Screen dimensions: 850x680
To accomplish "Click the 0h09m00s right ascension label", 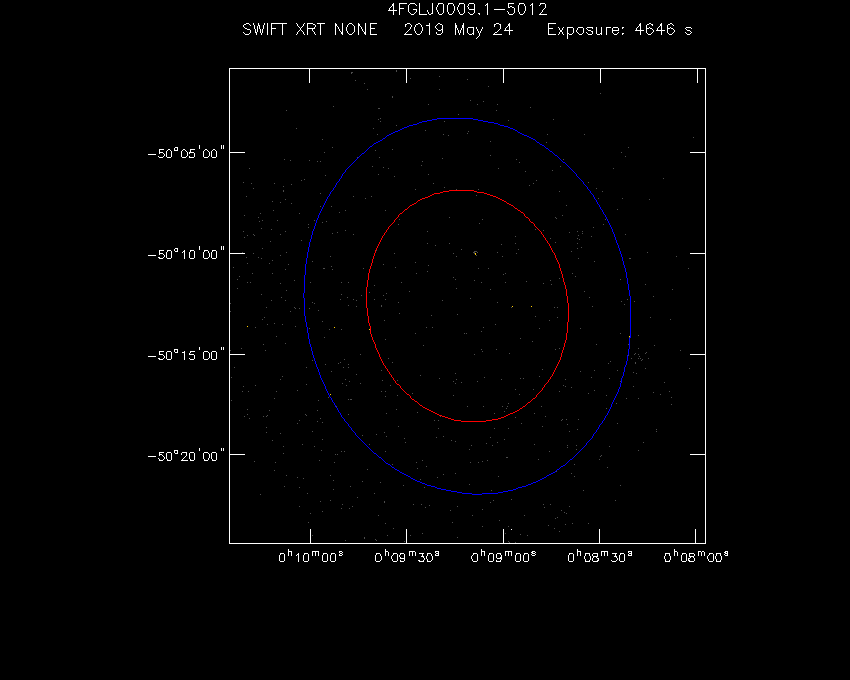I will coord(504,557).
